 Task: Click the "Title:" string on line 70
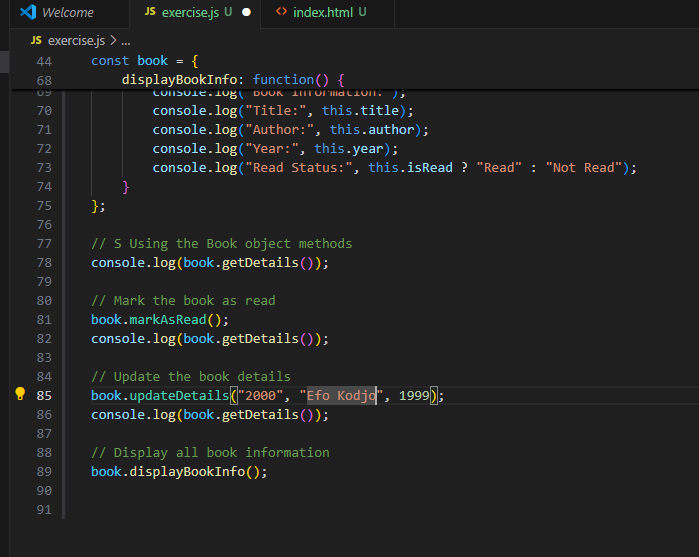click(276, 110)
